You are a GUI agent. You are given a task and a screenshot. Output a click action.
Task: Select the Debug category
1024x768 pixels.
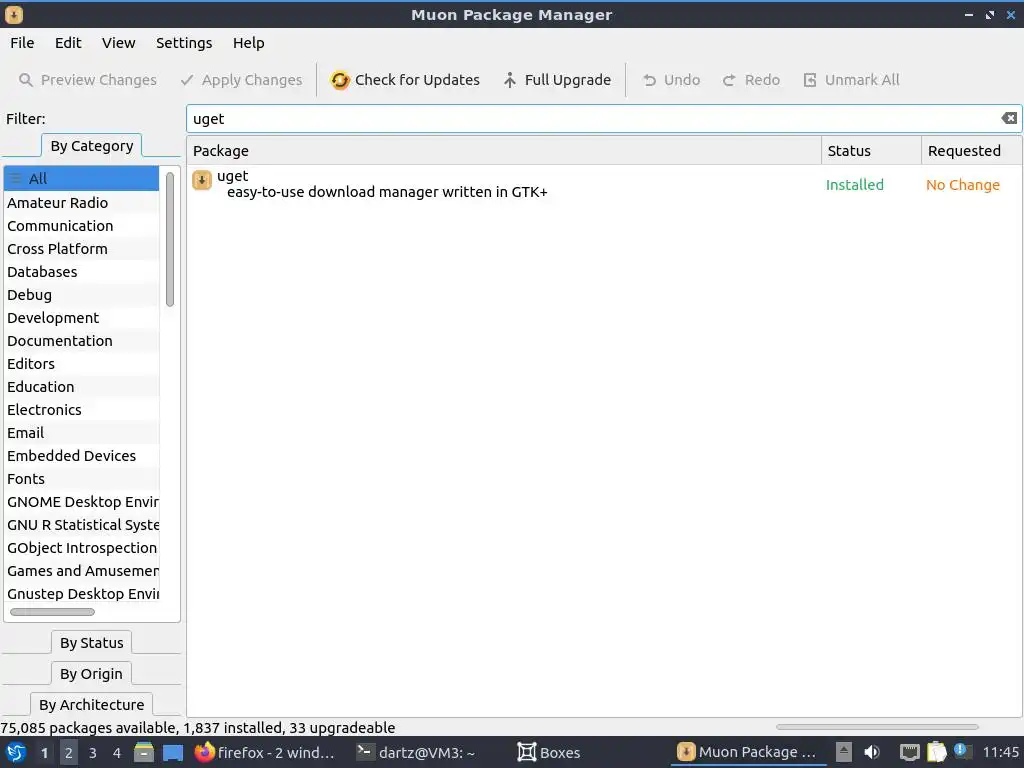click(81, 295)
